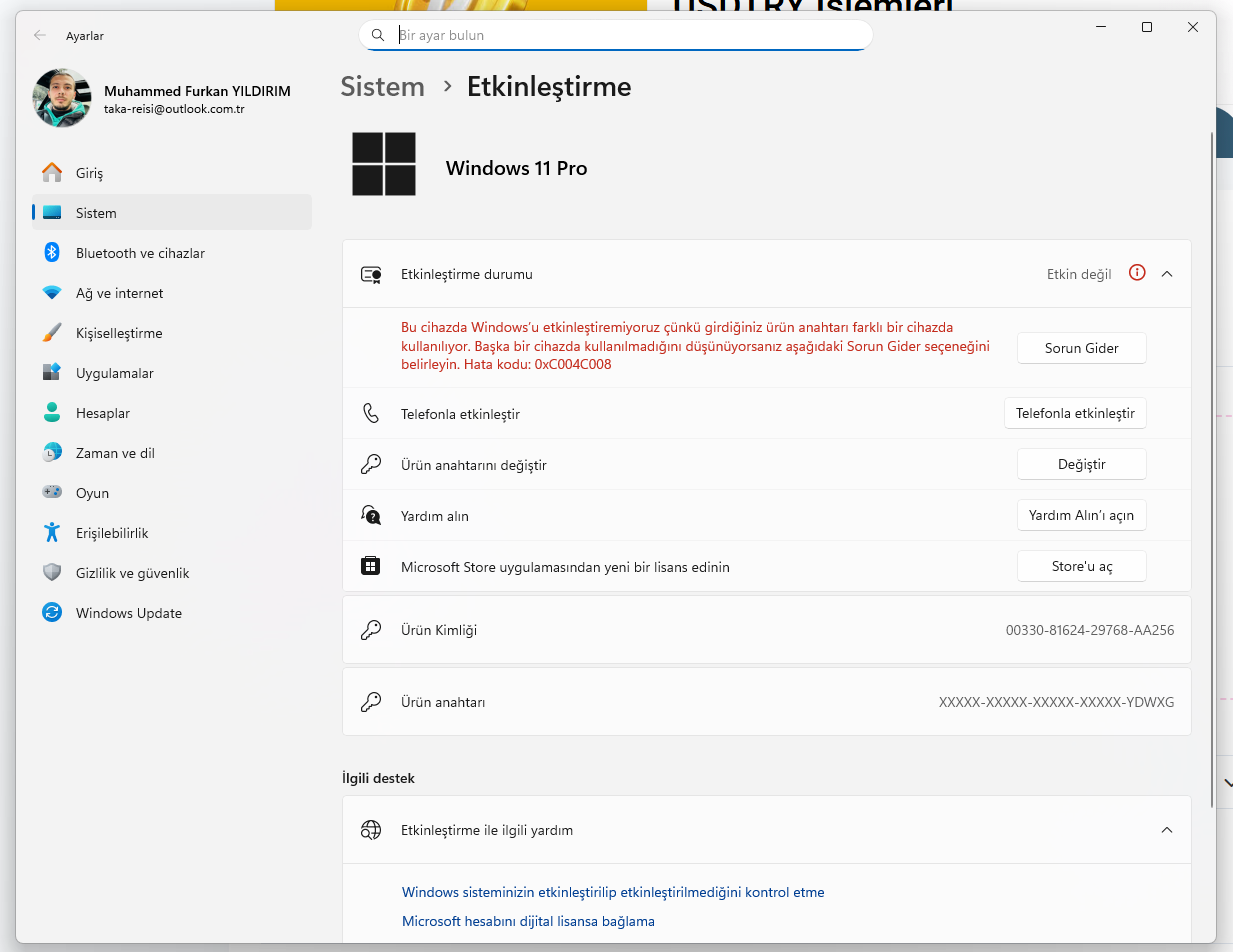Click the key icon beside Ürün Kimliği
This screenshot has height=952, width=1233.
[x=371, y=630]
